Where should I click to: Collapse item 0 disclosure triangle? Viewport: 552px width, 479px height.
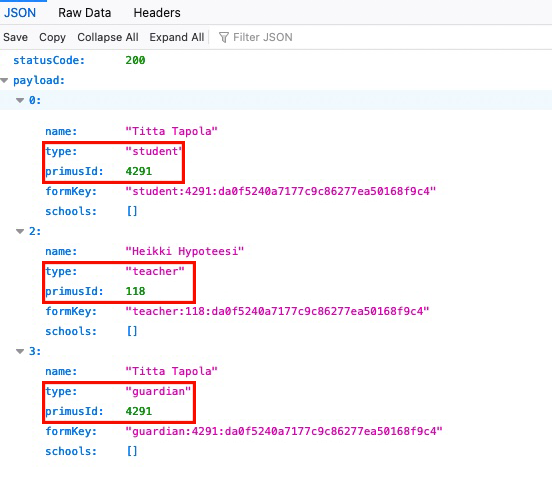click(20, 101)
